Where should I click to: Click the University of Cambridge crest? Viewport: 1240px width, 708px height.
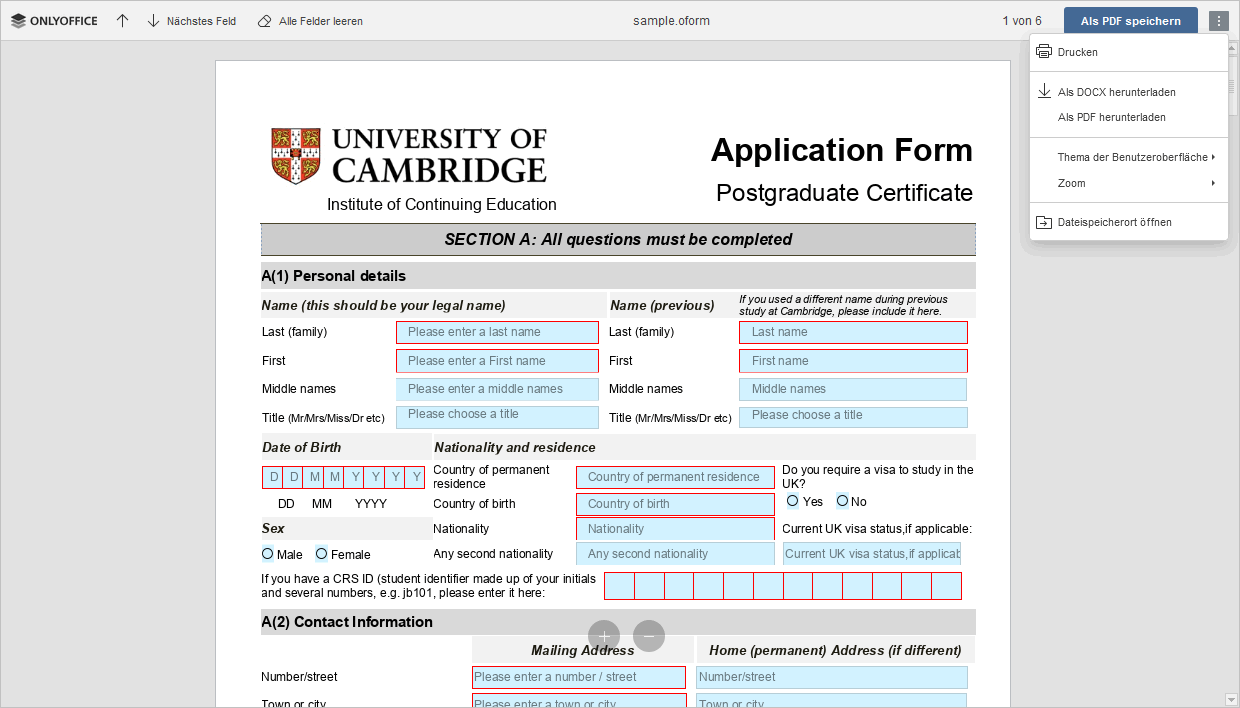tap(296, 156)
